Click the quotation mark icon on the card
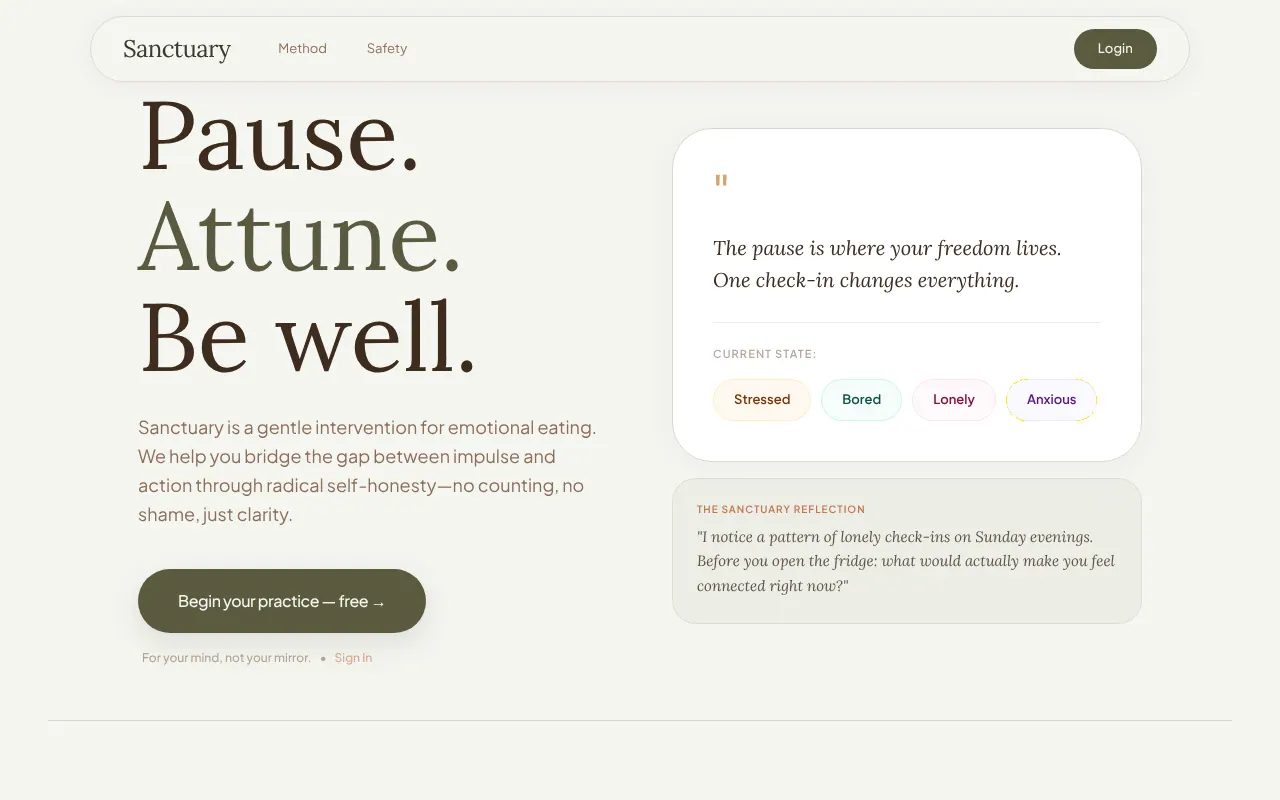This screenshot has height=800, width=1280. 721,182
